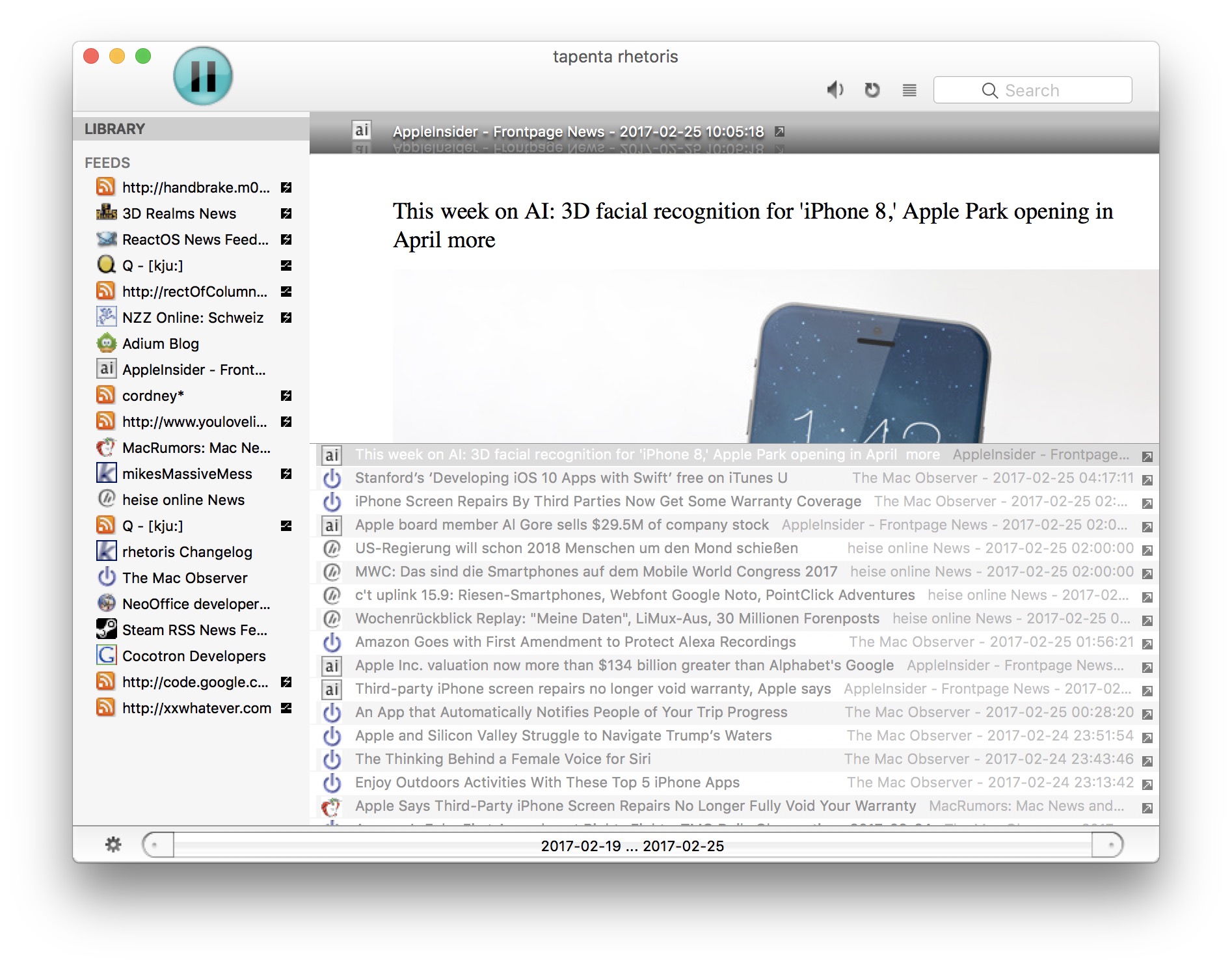Click the AppleInsider icon in article header
The width and height of the screenshot is (1232, 967).
362,130
